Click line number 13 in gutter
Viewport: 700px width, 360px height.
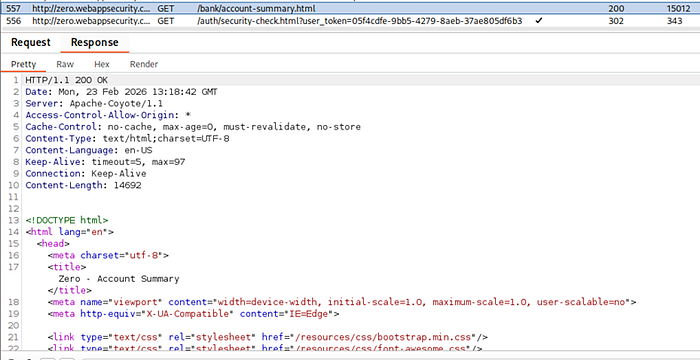click(x=14, y=220)
